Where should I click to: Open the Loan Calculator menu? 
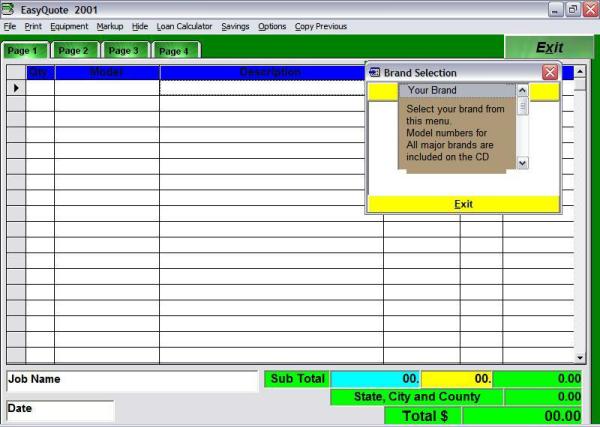click(x=184, y=26)
